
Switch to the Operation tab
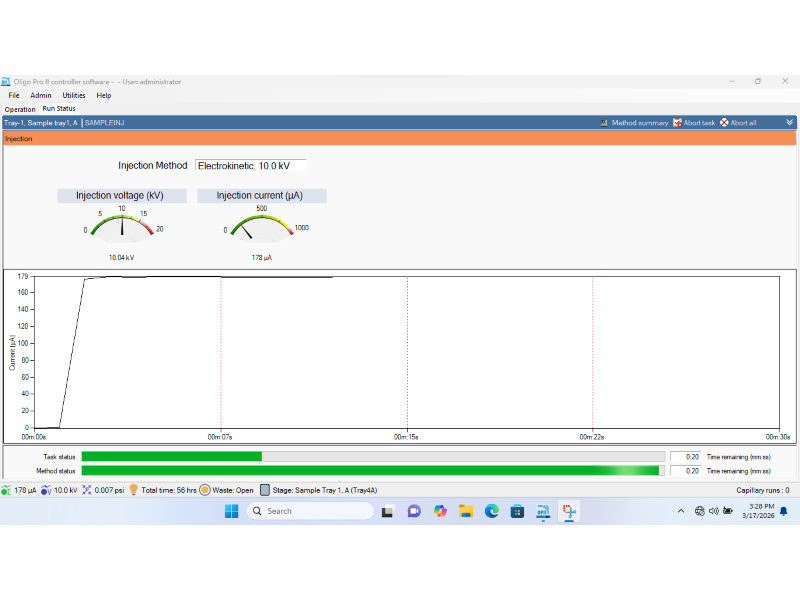(20, 109)
